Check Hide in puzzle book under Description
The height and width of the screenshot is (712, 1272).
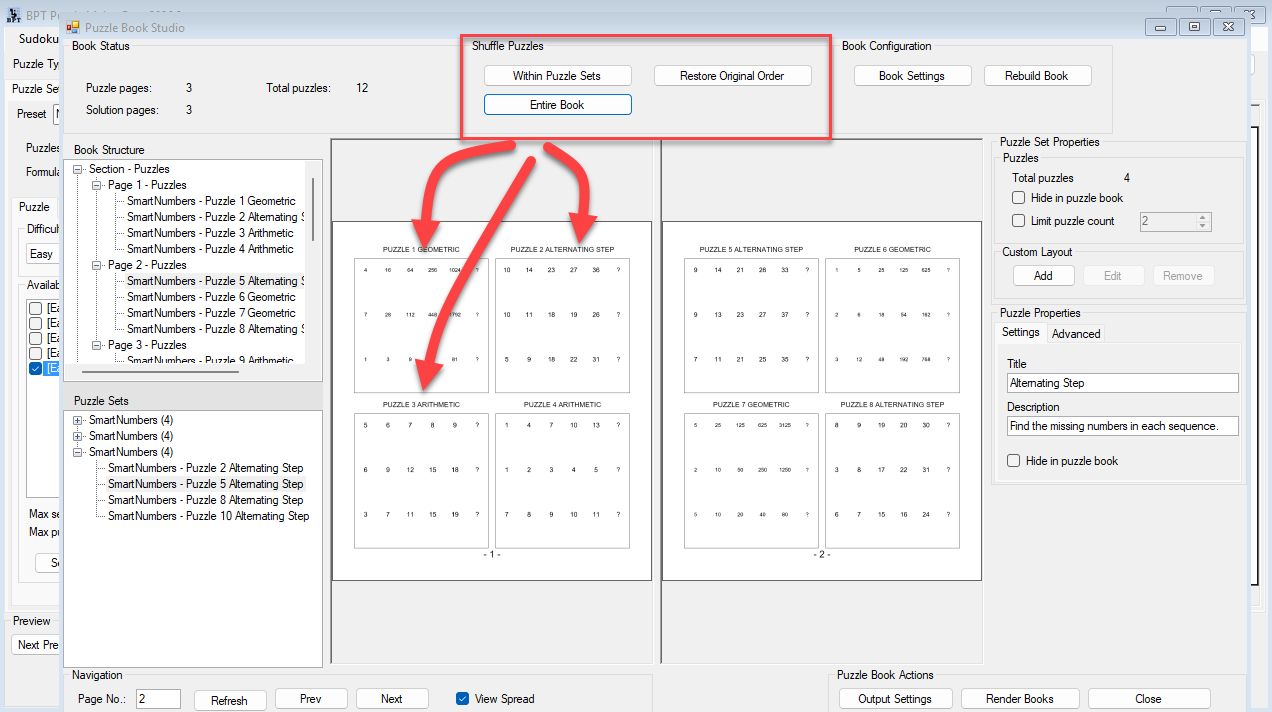[1014, 461]
